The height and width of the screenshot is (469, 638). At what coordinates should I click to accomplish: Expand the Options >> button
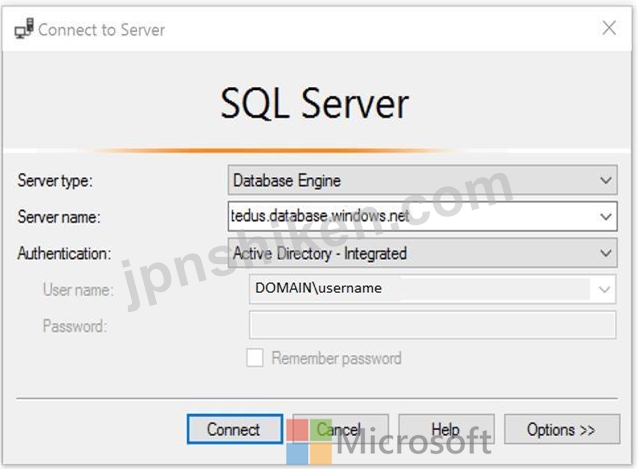[x=562, y=429]
